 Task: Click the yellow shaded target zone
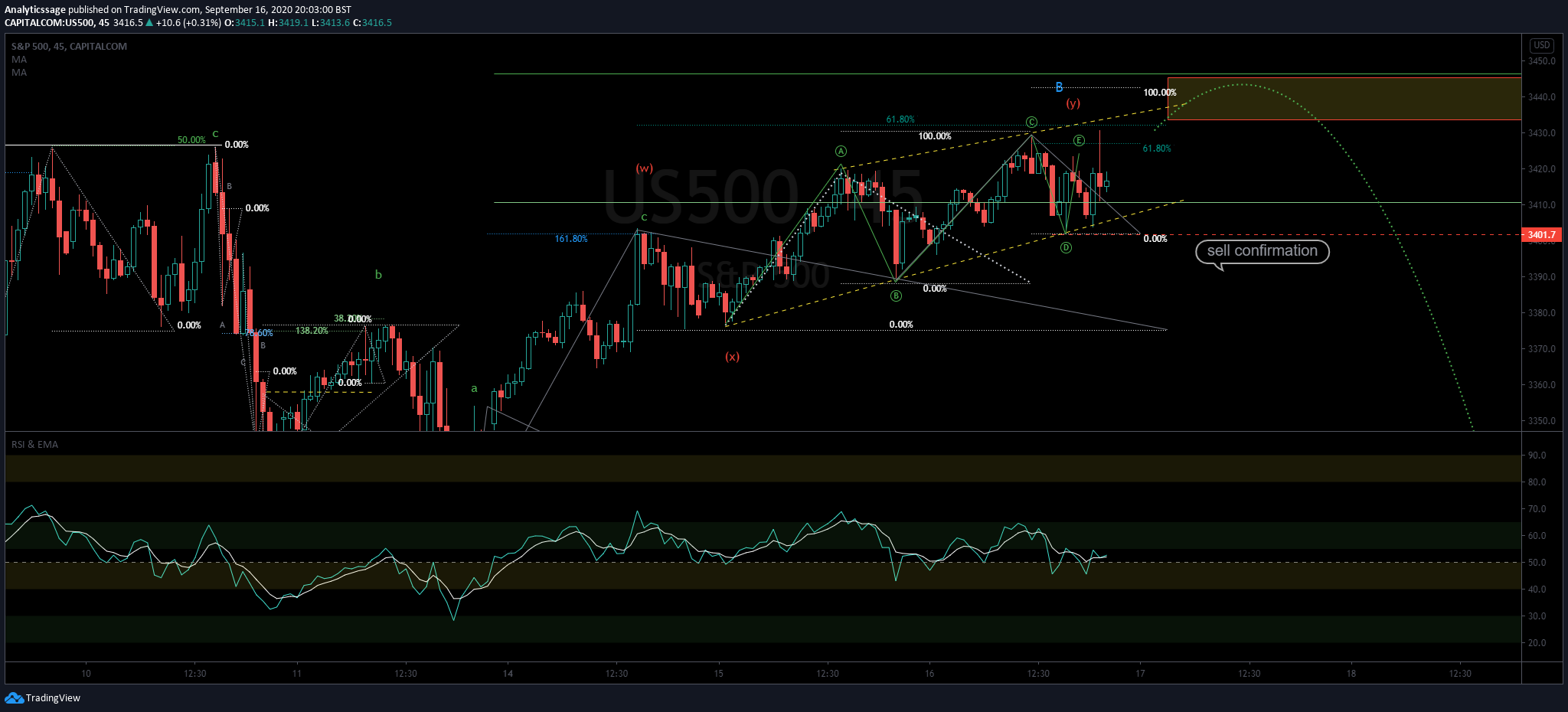pyautogui.click(x=1344, y=99)
